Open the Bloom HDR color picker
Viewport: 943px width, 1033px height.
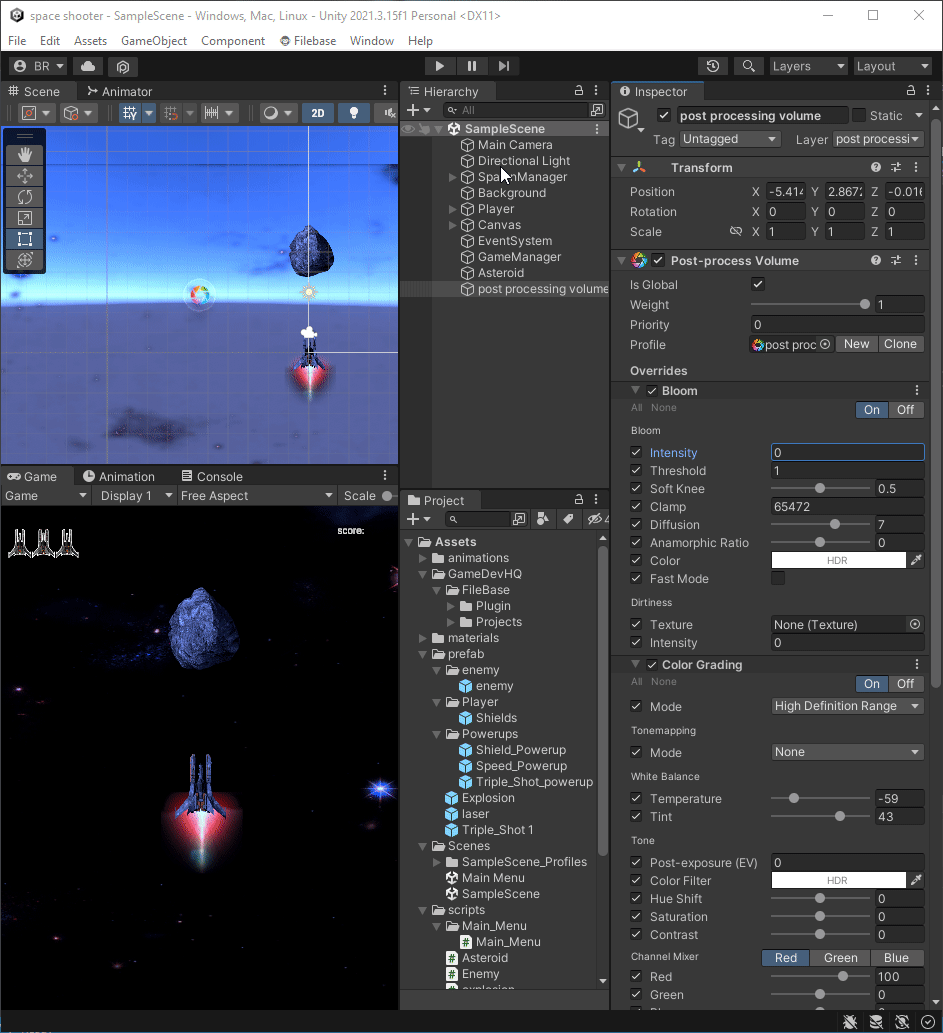(840, 560)
